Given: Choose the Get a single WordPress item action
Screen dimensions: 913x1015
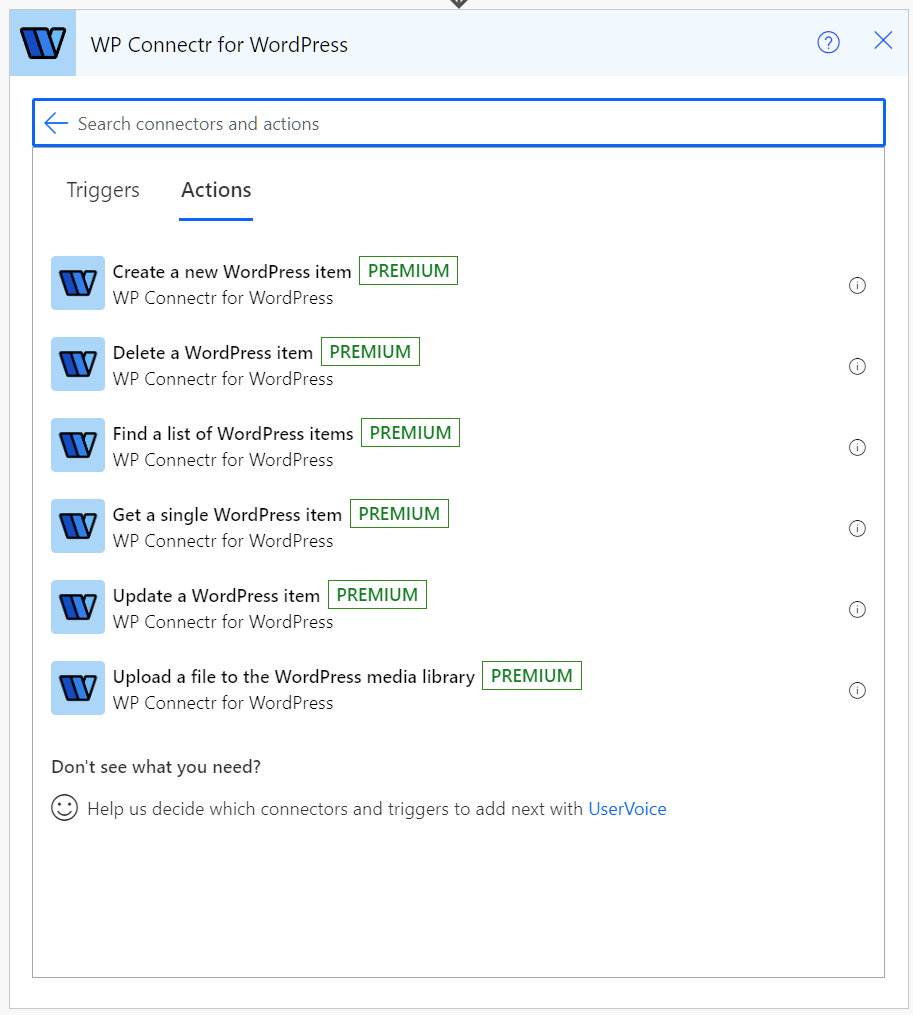Looking at the screenshot, I should 227,514.
